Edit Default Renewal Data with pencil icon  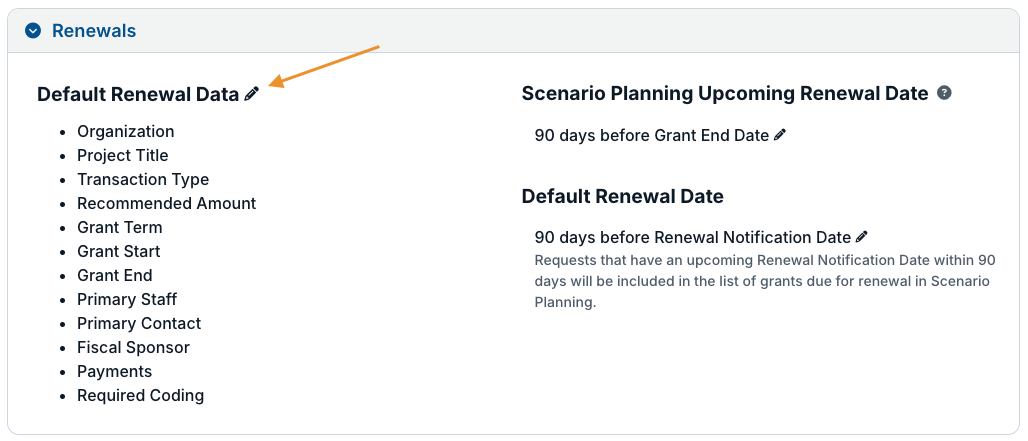pos(252,94)
